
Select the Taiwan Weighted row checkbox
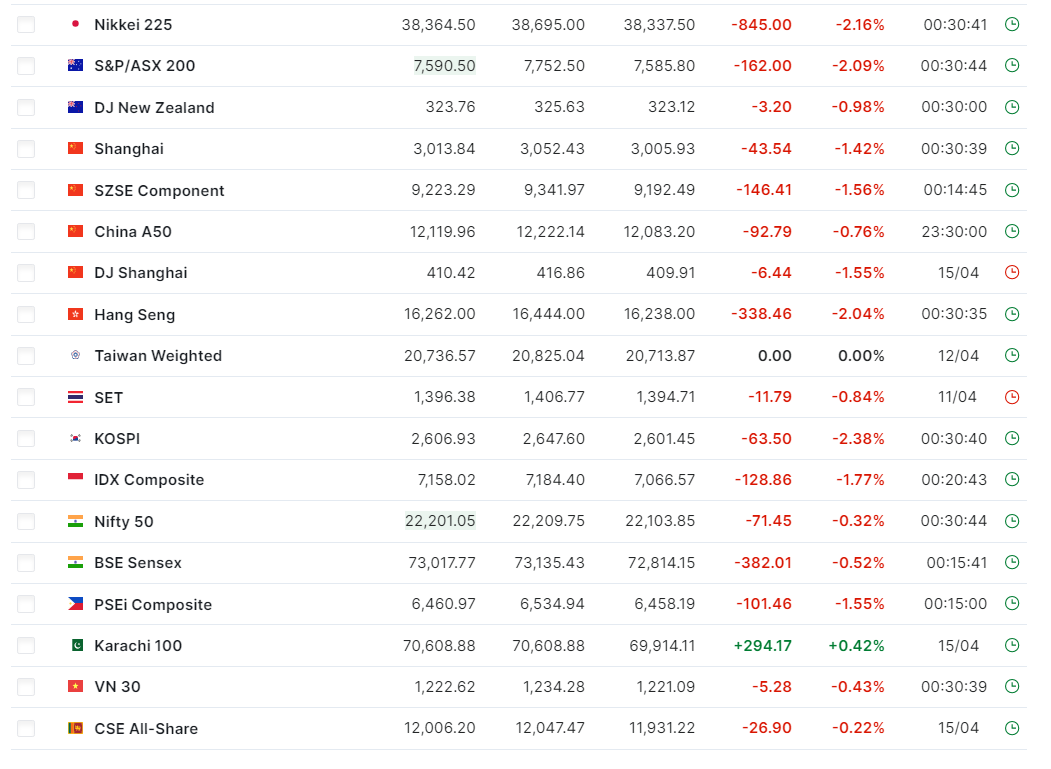click(x=26, y=356)
